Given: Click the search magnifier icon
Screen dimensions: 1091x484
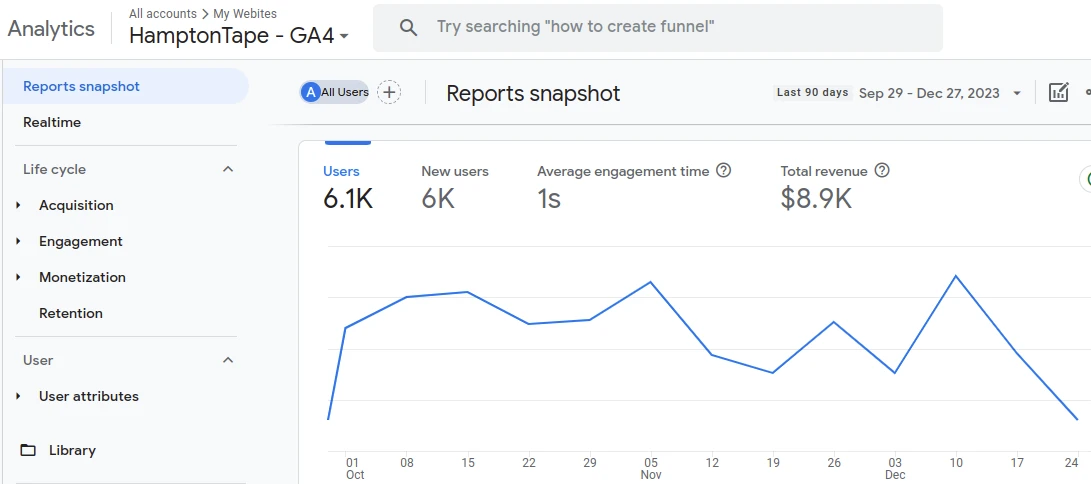Looking at the screenshot, I should pos(408,28).
